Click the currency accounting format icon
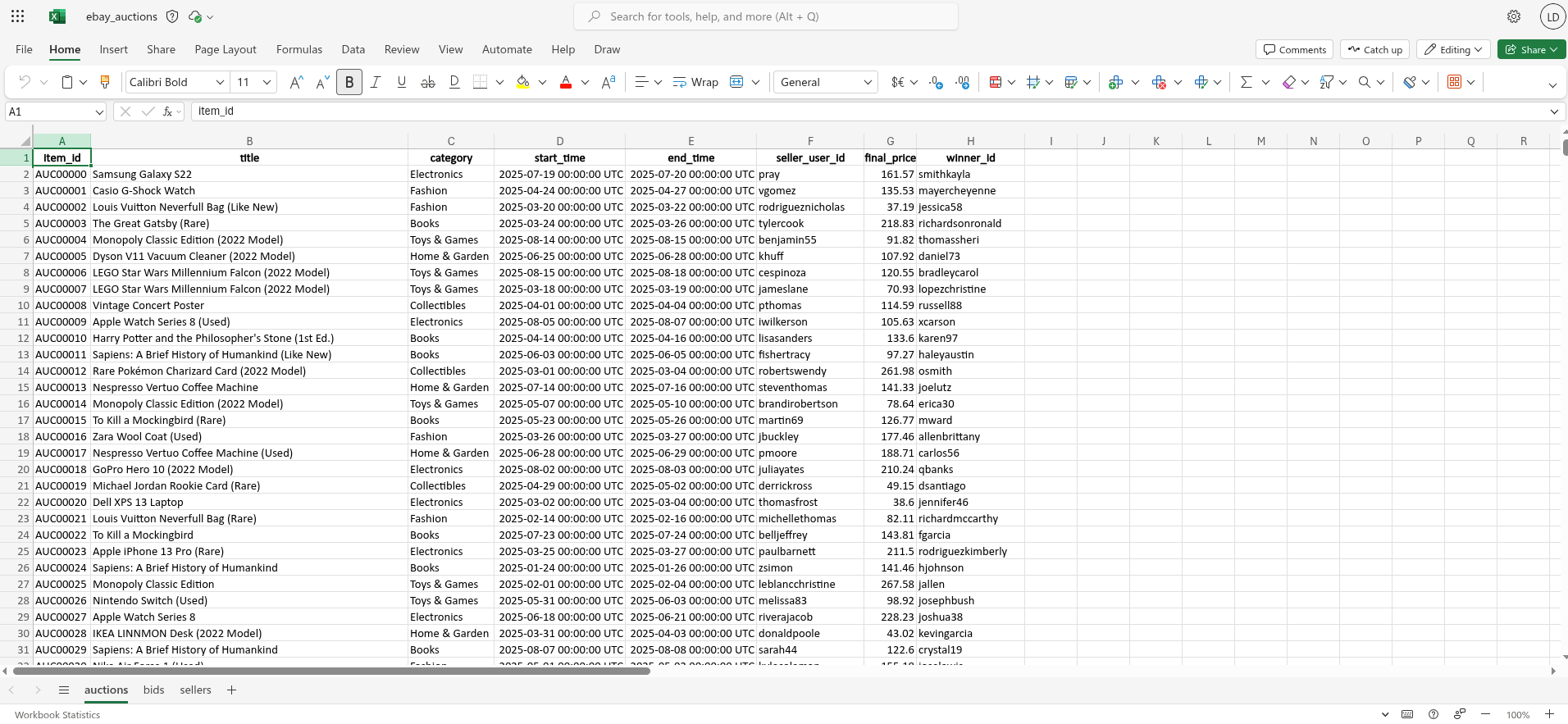The image size is (1568, 724). coord(898,82)
